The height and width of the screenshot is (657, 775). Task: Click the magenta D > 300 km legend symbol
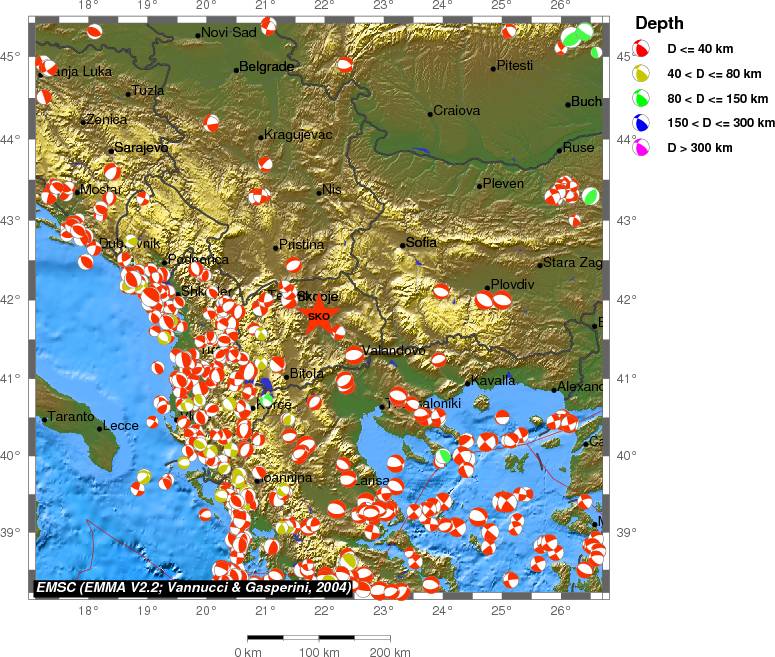pos(641,147)
